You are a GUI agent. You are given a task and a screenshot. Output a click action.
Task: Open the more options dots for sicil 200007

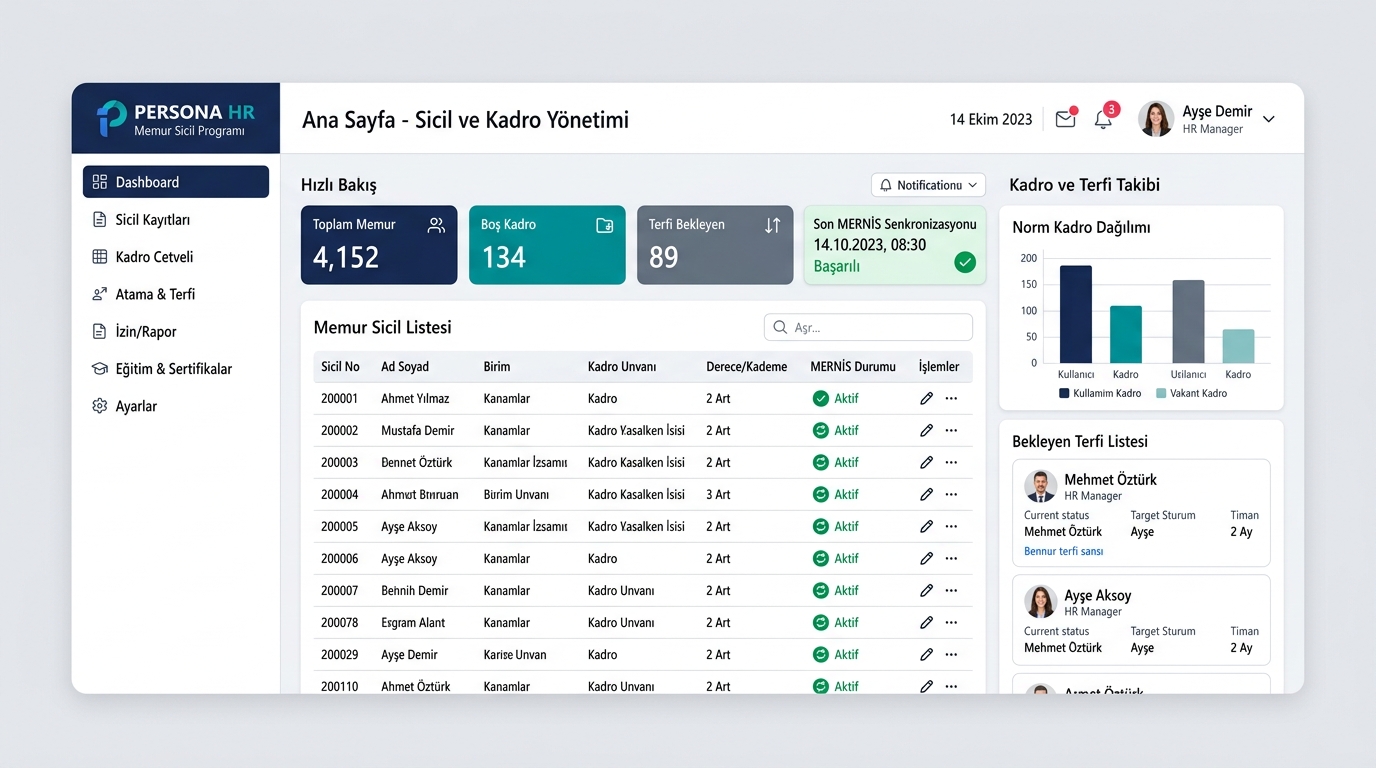tap(951, 590)
